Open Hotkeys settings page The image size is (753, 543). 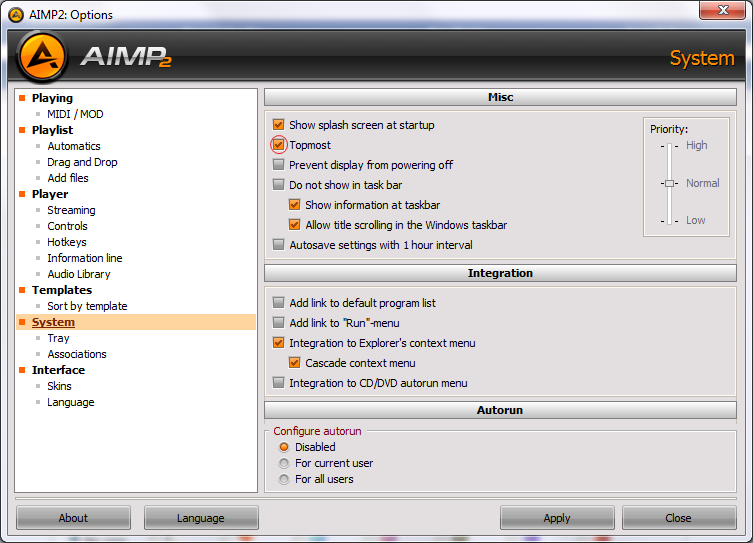tap(67, 242)
